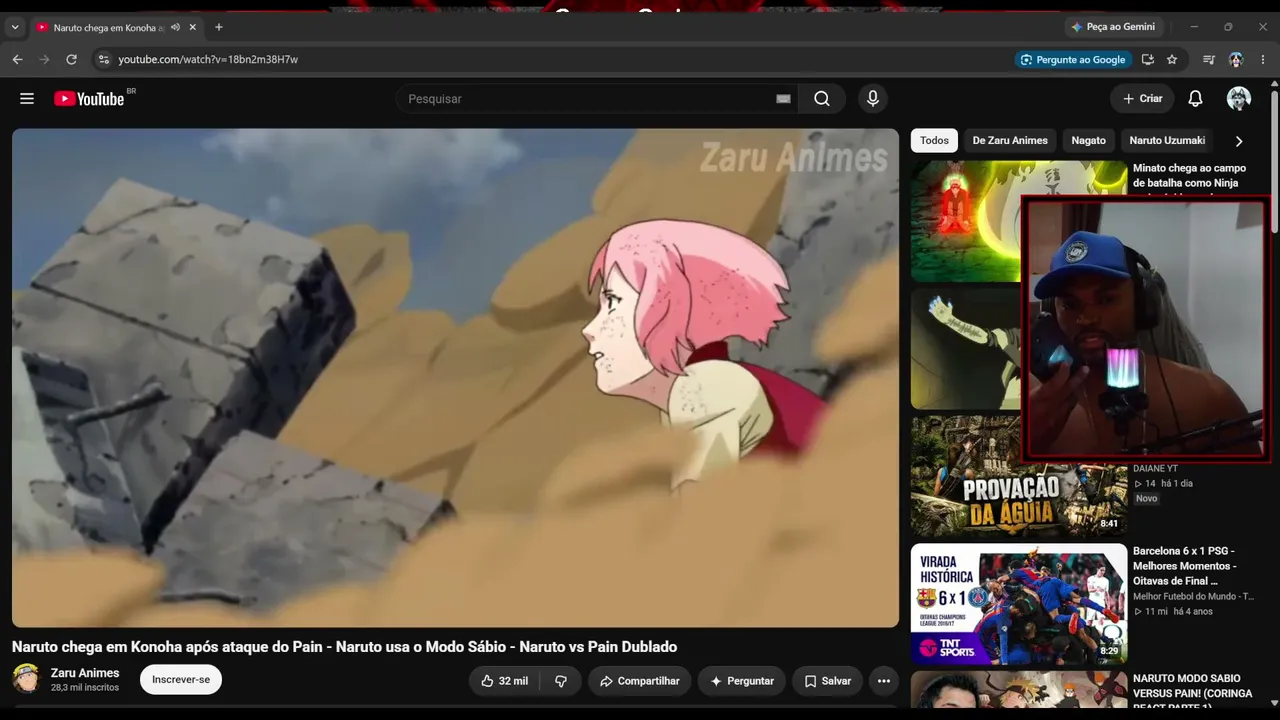Image resolution: width=1280 pixels, height=720 pixels.
Task: Open more actions ellipsis below video
Action: click(x=884, y=681)
